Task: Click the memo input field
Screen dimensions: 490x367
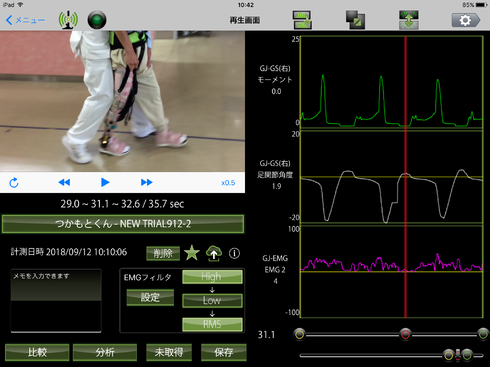Action: click(56, 301)
